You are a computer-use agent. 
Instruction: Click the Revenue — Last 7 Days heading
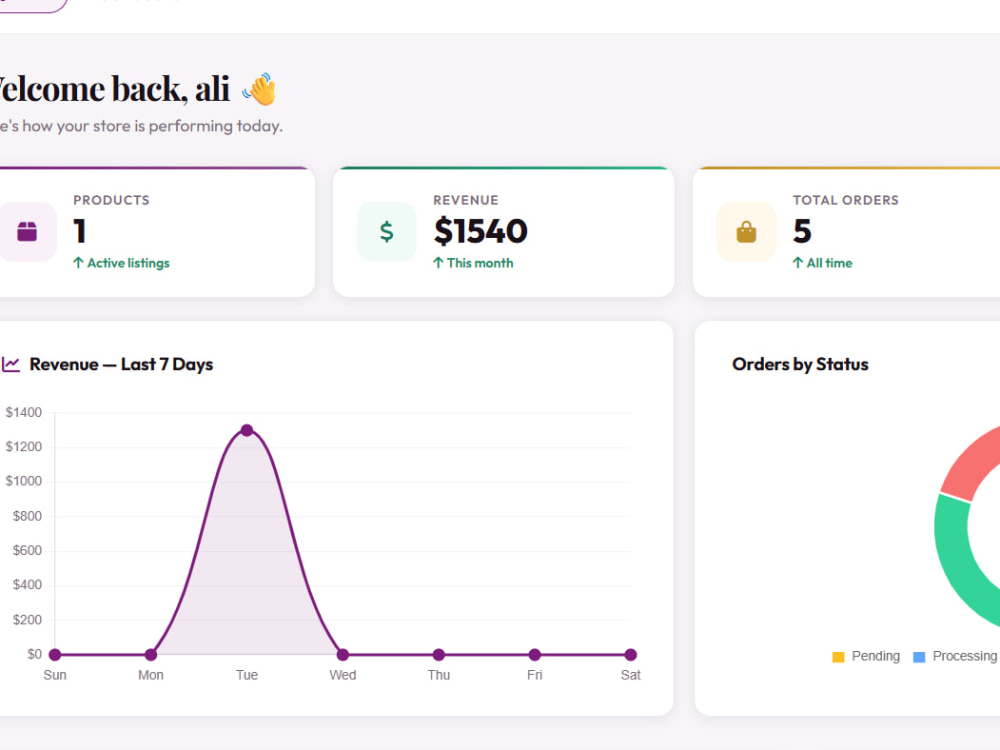tap(121, 364)
